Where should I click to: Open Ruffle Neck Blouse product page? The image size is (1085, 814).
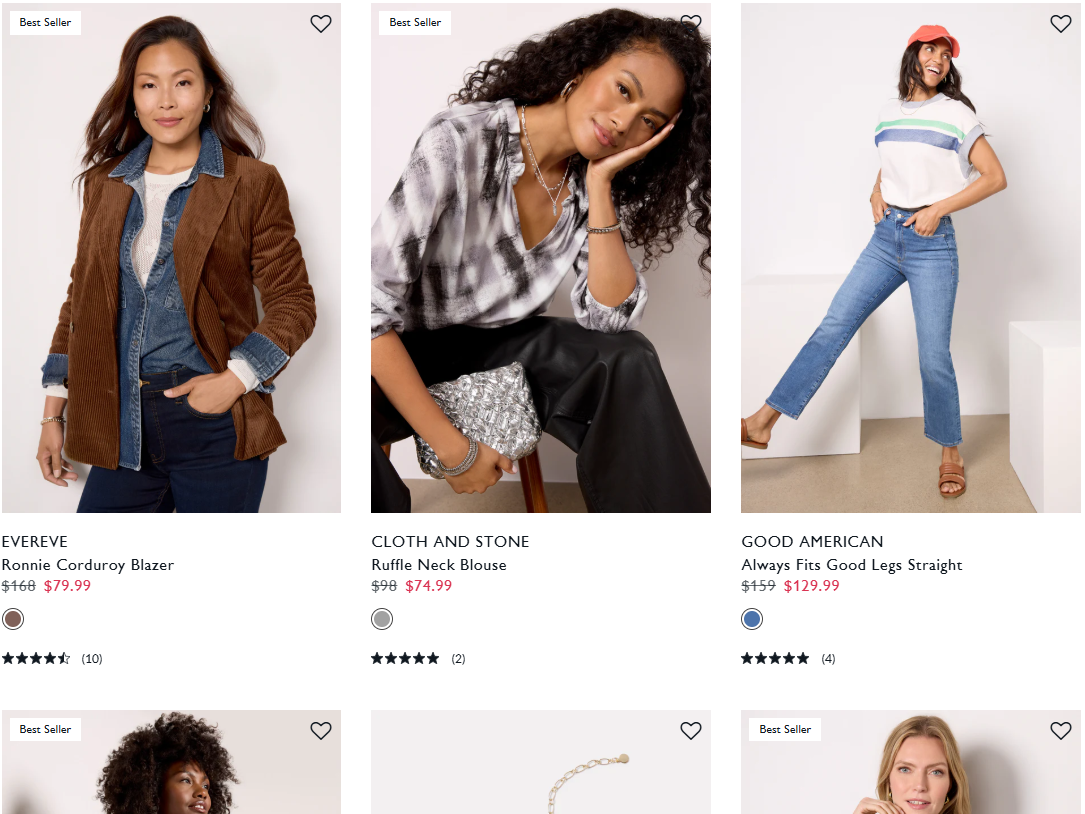coord(439,565)
